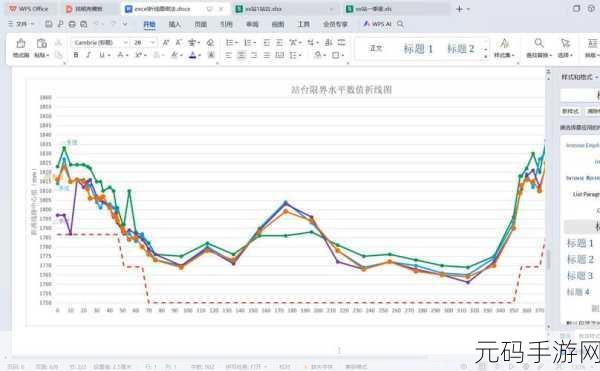600x371 pixels.
Task: Switch to the 开始 ribbon tab
Action: coord(149,24)
